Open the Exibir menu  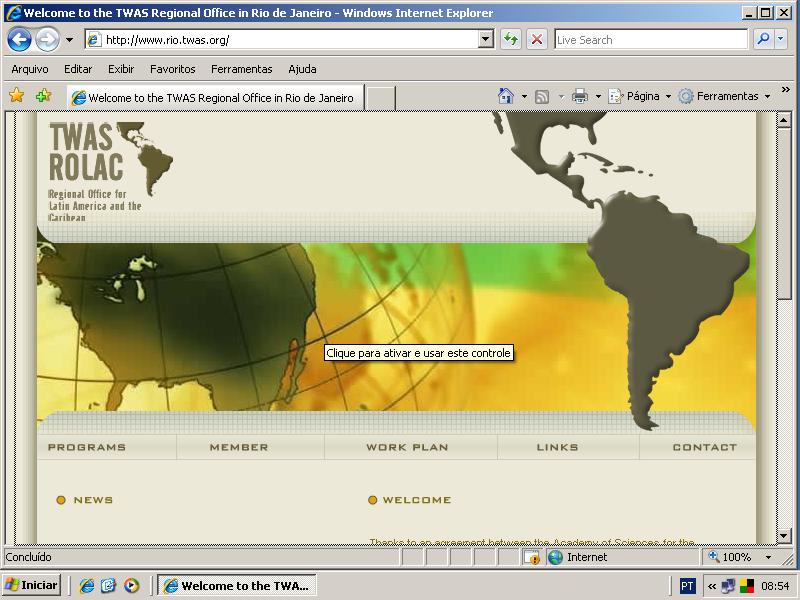(121, 69)
